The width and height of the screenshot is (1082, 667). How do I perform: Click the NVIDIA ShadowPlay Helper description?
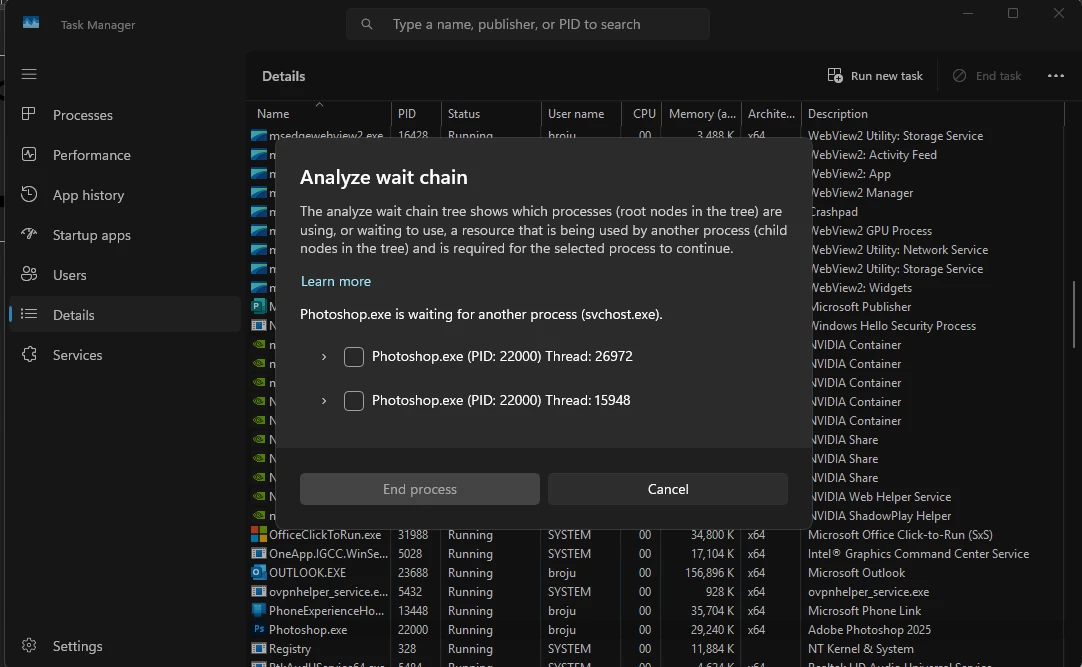point(881,515)
